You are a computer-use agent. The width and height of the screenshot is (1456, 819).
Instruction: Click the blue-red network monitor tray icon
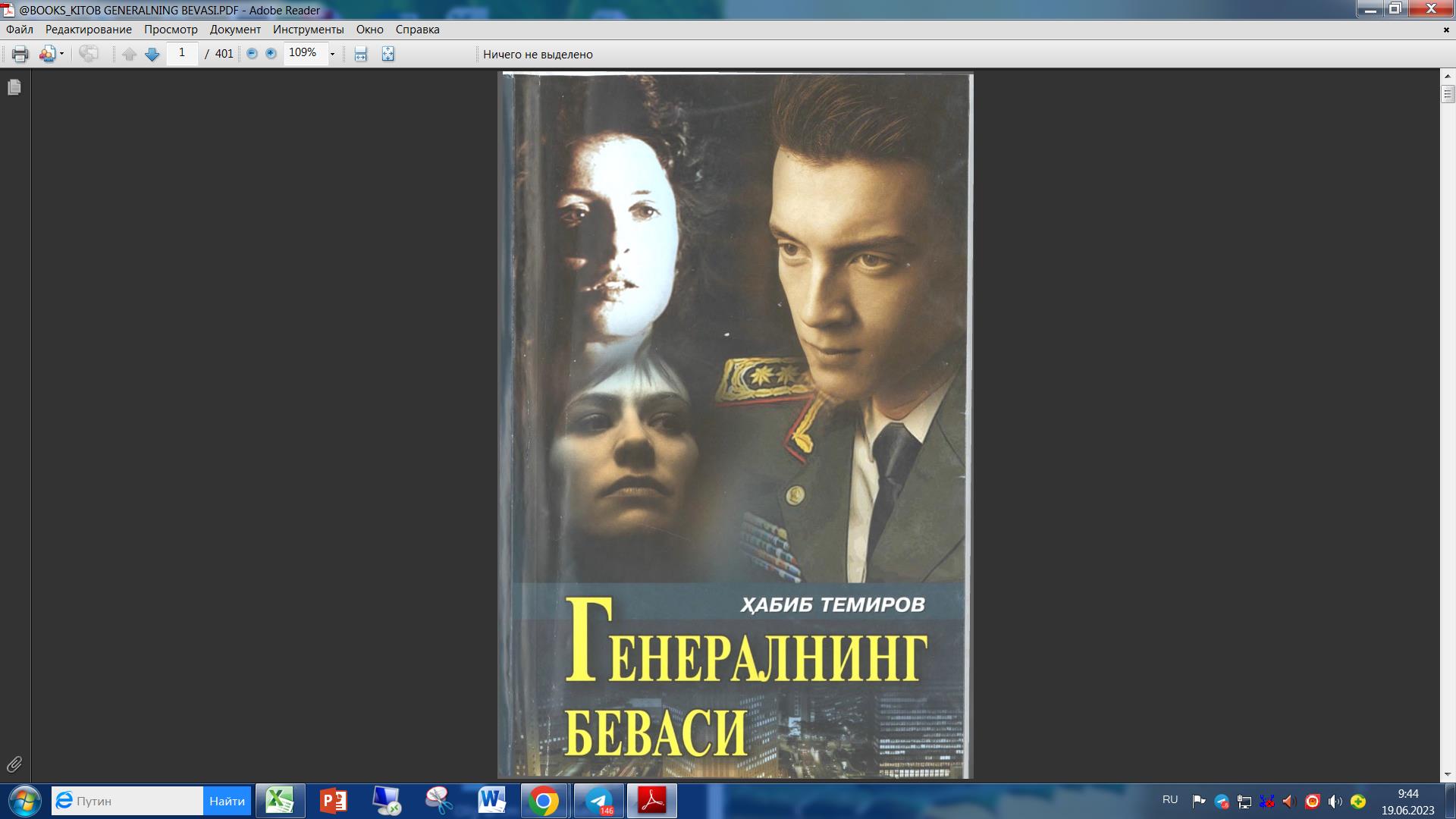click(1267, 801)
